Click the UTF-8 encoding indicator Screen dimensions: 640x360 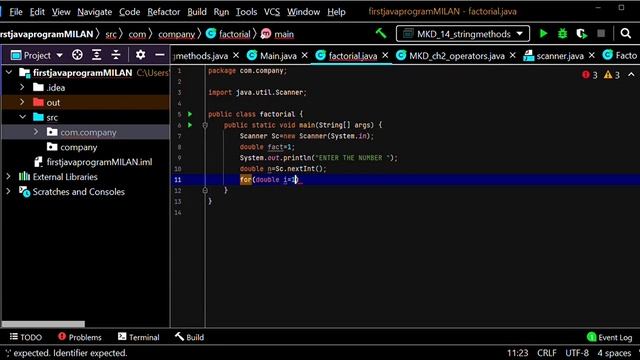[x=577, y=353]
